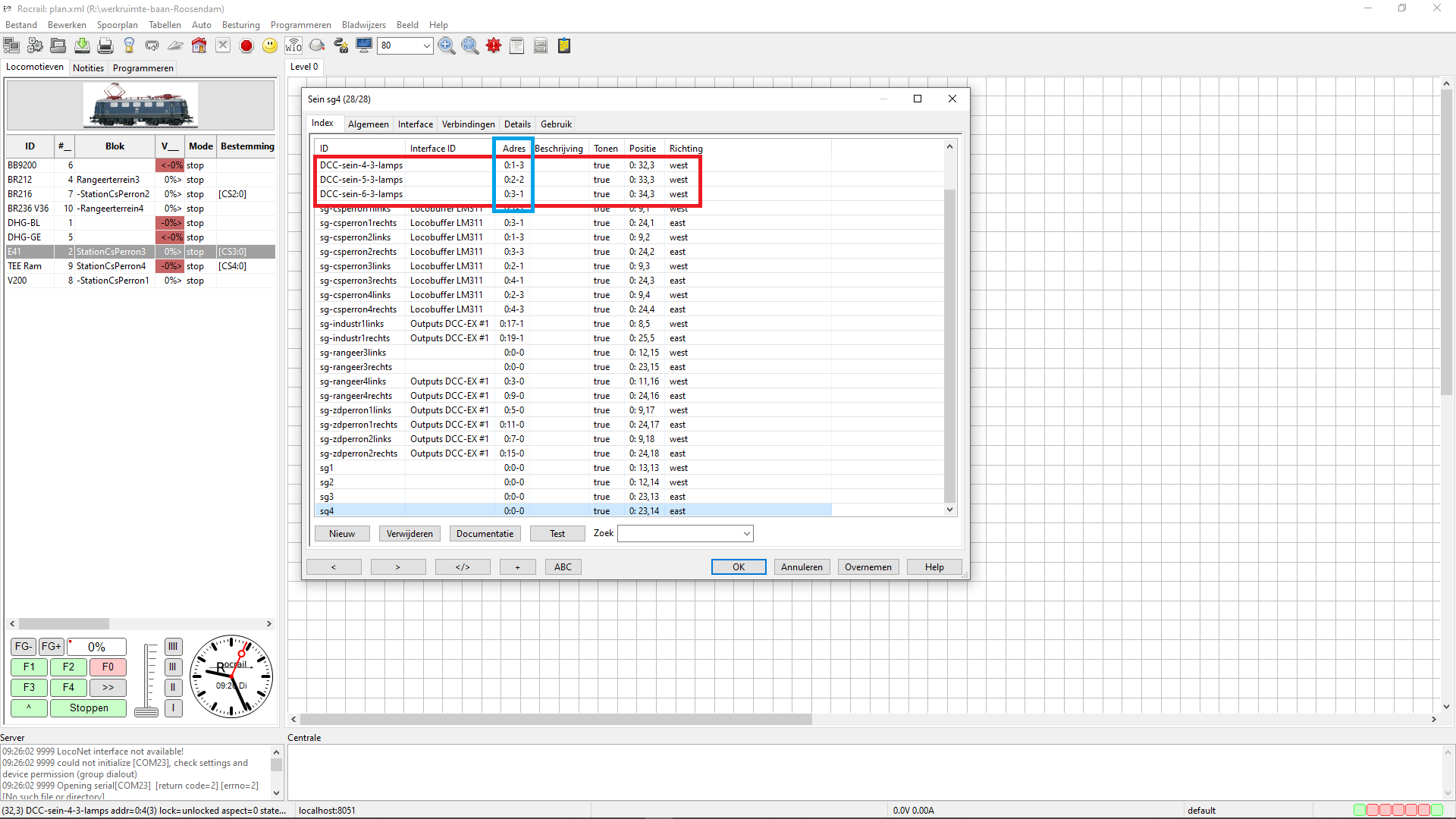1456x819 pixels.
Task: Click the locomotive speed slider handle
Action: (146, 711)
